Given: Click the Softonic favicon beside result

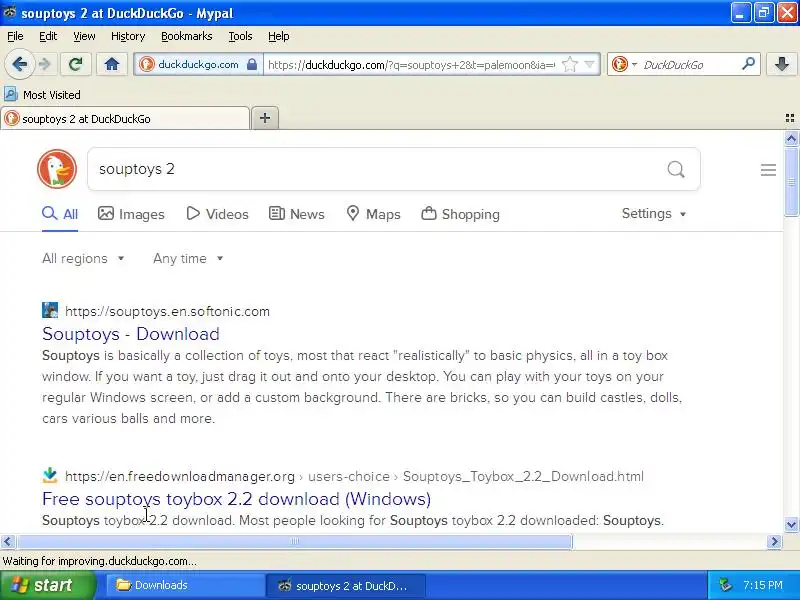Looking at the screenshot, I should [50, 310].
